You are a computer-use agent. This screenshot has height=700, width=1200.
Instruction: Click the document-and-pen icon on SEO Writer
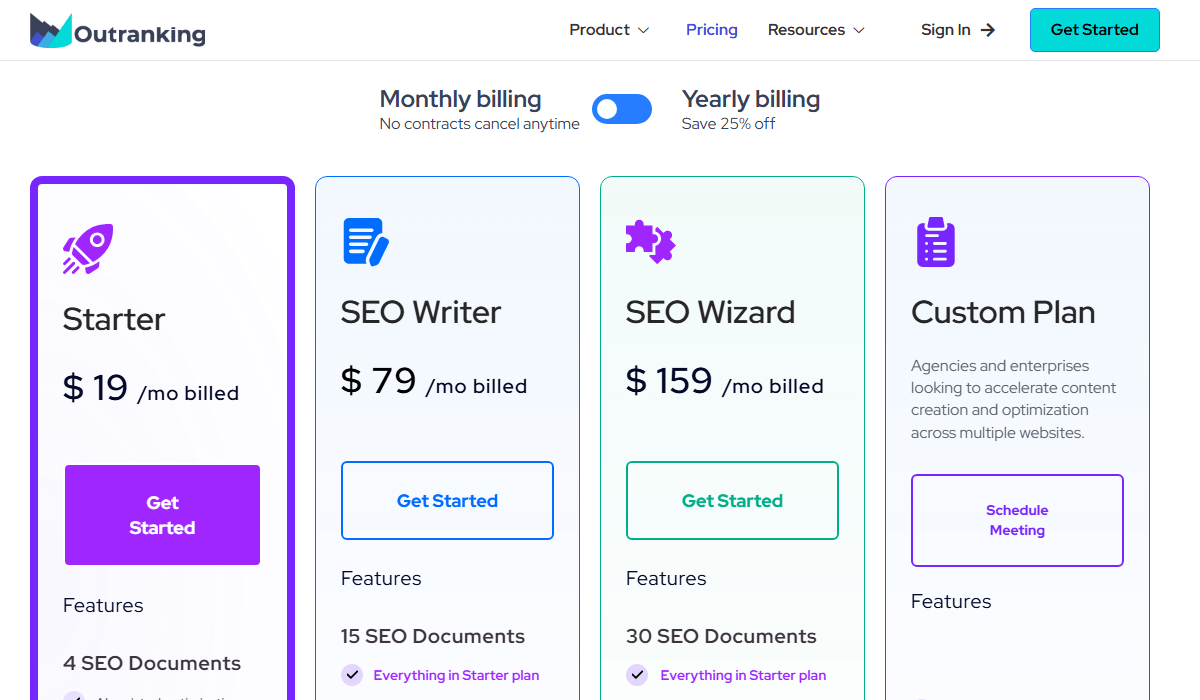pyautogui.click(x=365, y=241)
